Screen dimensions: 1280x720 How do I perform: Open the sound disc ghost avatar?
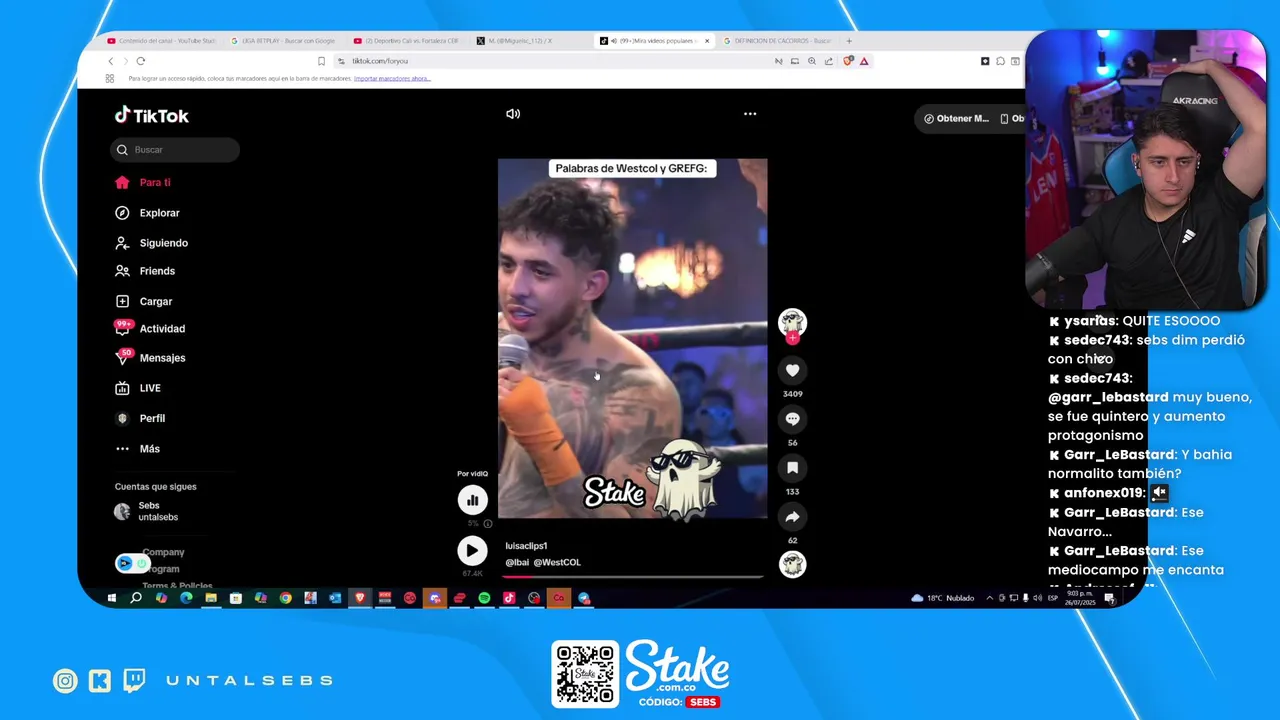[792, 565]
